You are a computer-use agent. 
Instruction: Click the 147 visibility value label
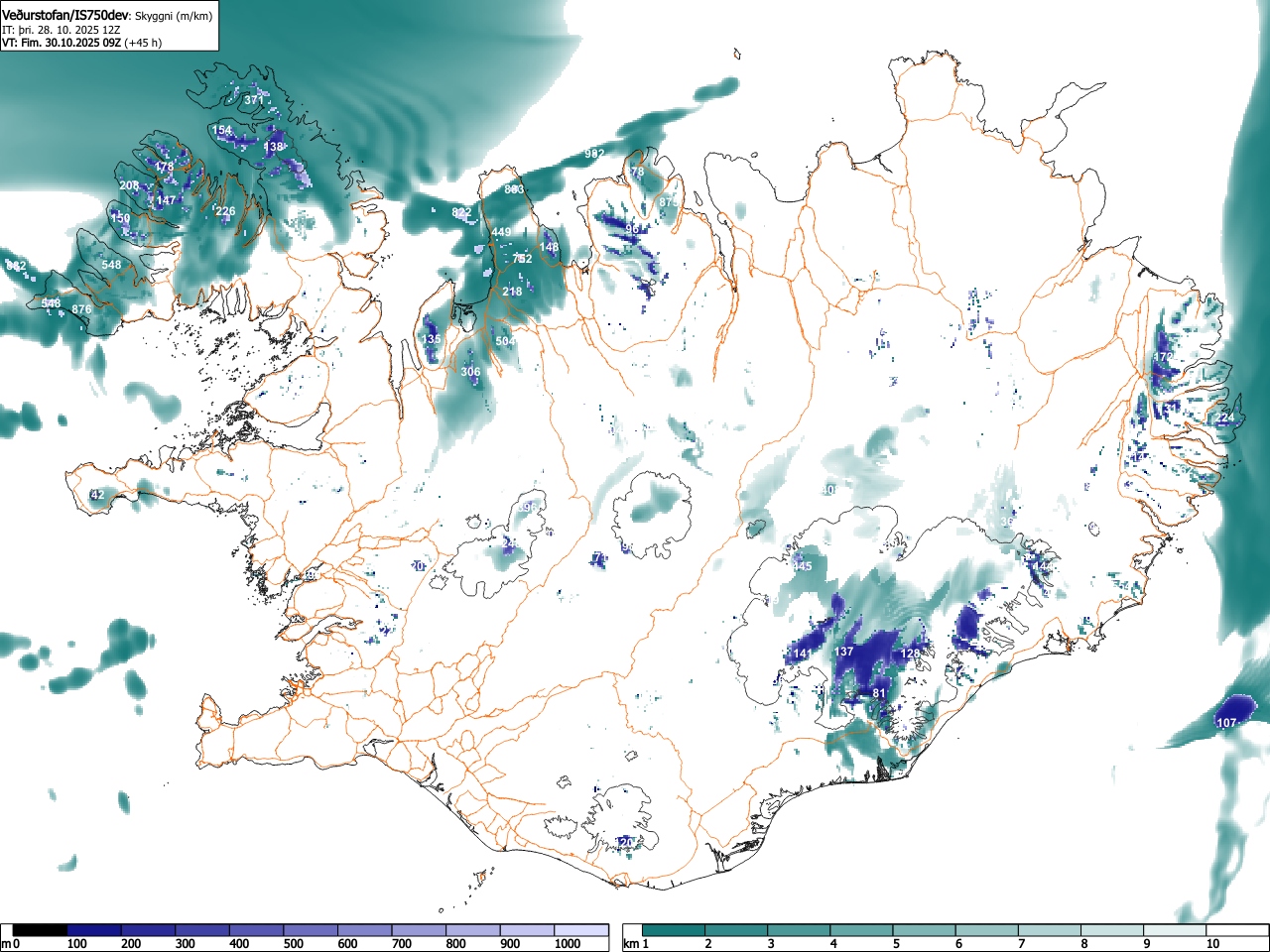(166, 201)
